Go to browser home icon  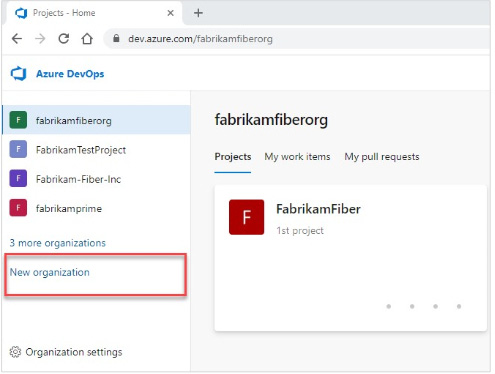tap(87, 39)
